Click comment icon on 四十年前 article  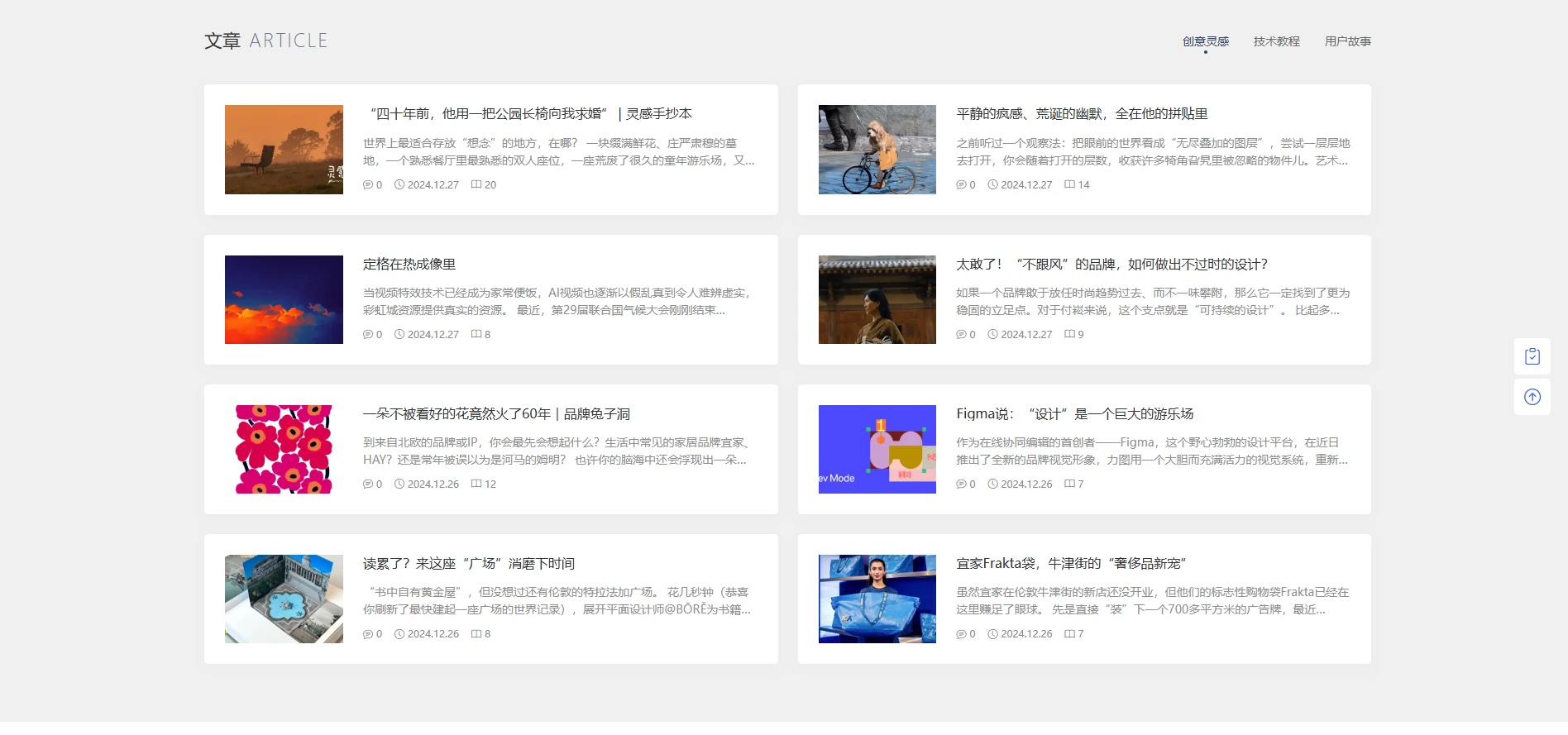[368, 185]
